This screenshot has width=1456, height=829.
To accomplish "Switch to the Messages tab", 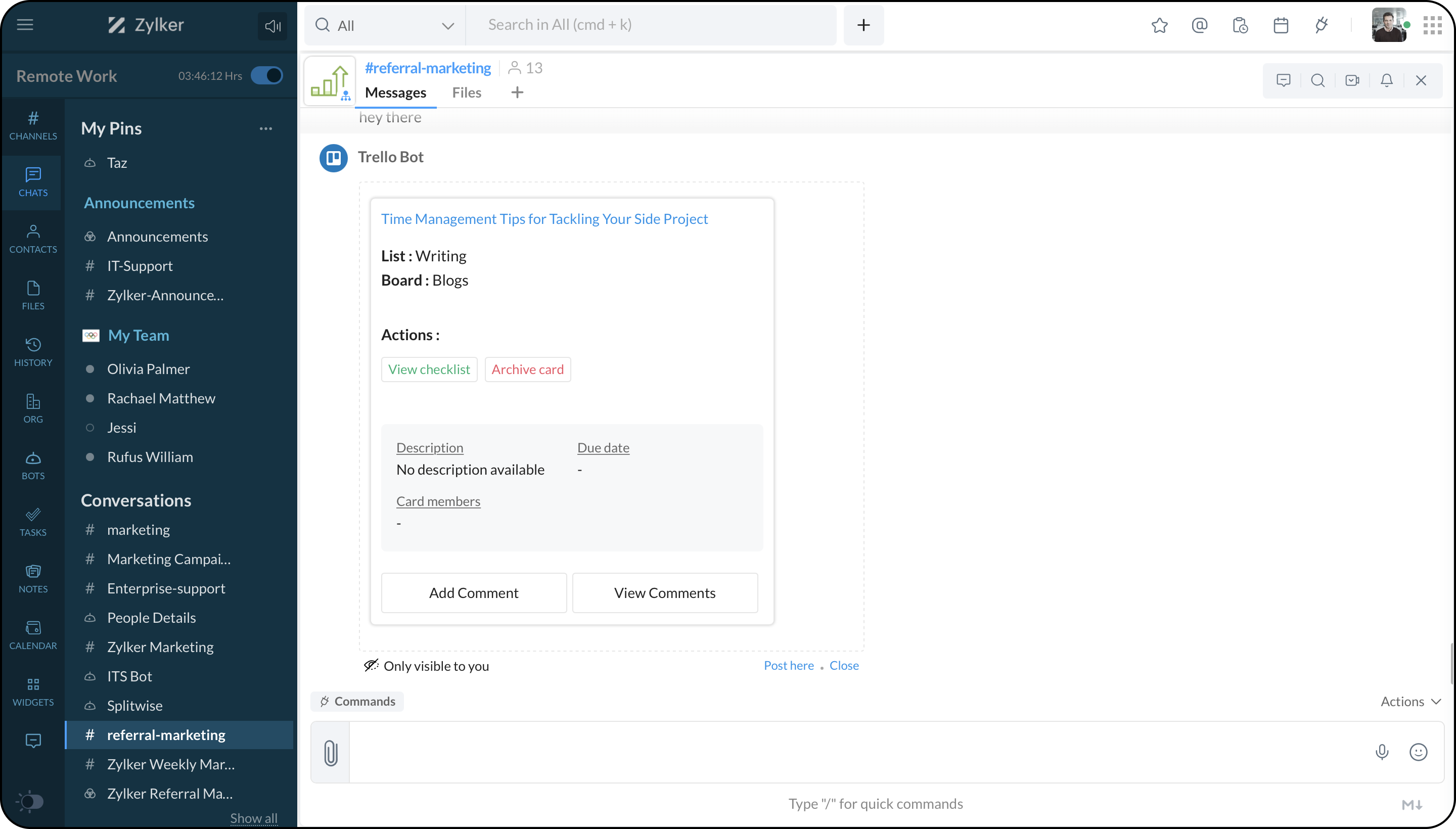I will 395,92.
